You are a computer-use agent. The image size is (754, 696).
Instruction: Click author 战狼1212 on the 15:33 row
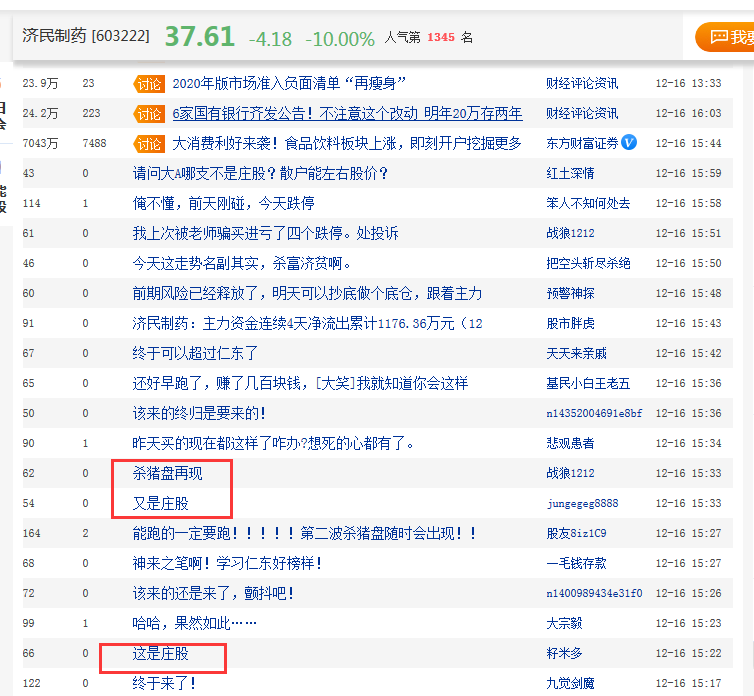point(570,473)
